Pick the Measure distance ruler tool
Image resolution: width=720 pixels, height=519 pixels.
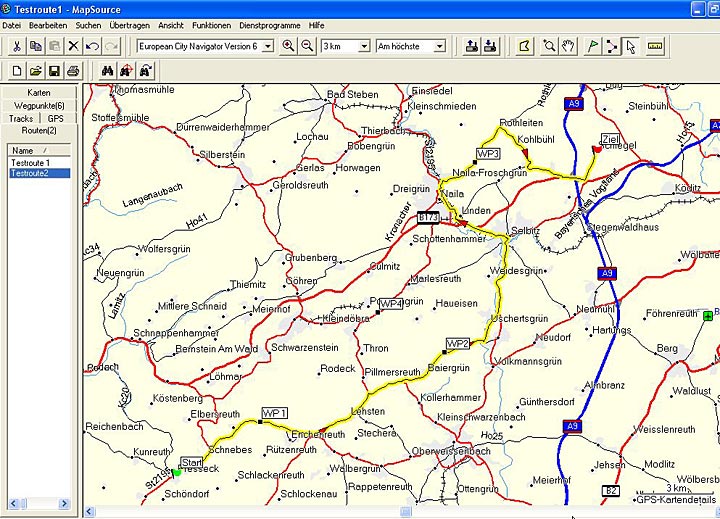tap(656, 46)
